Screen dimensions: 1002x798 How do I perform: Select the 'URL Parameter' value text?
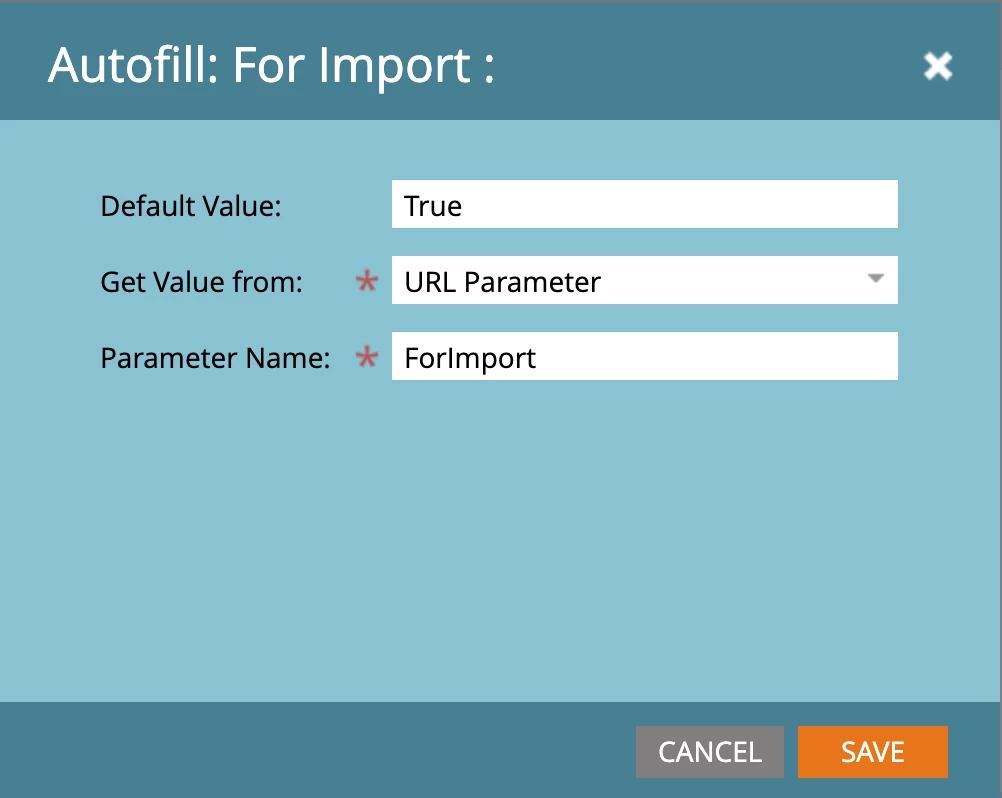(502, 282)
